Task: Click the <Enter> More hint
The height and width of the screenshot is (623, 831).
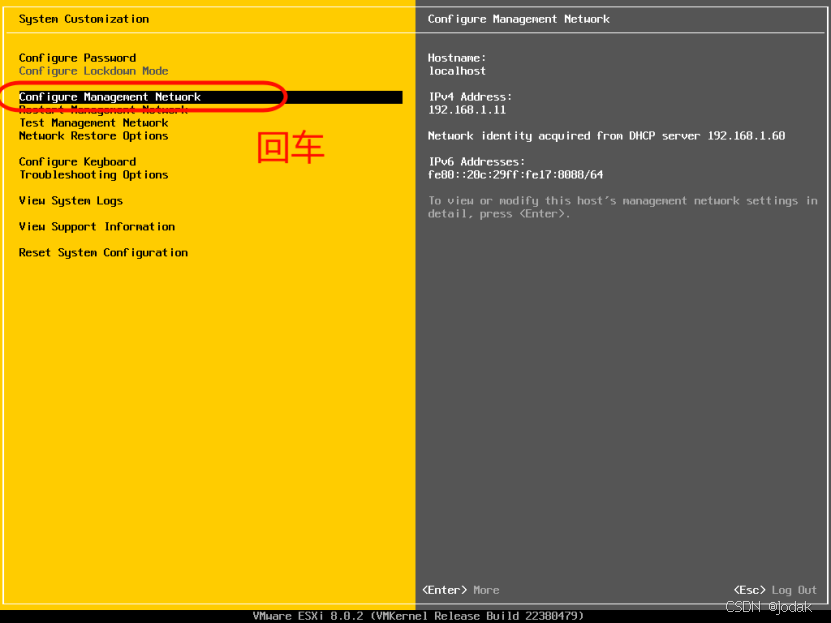Action: click(x=461, y=590)
